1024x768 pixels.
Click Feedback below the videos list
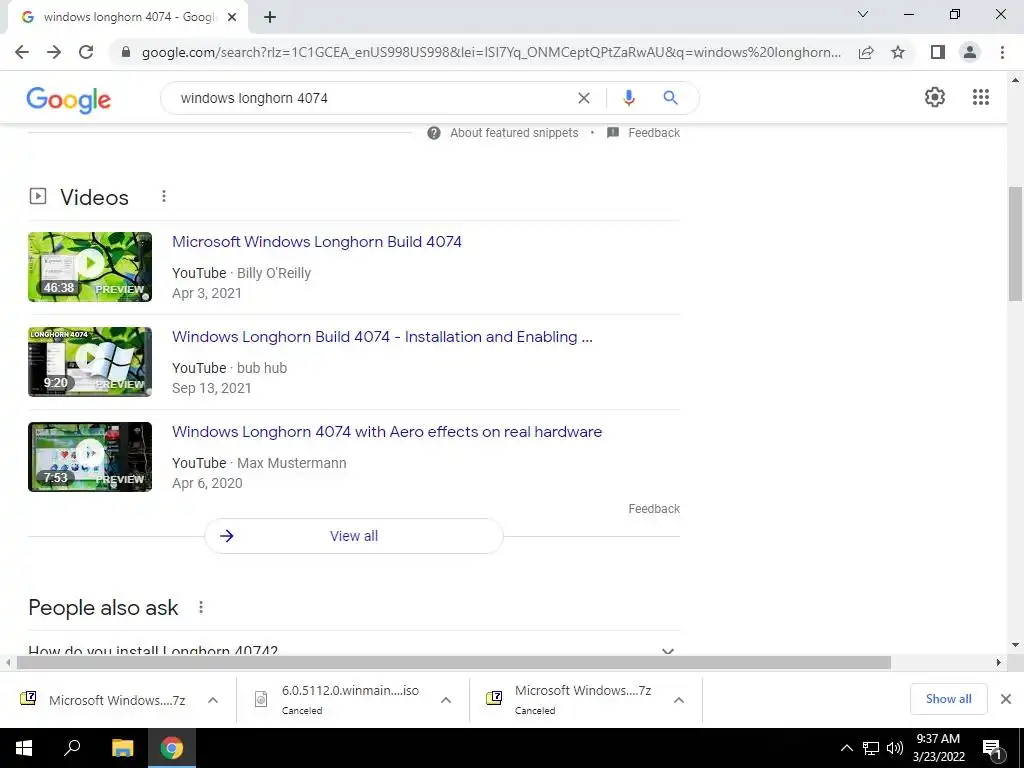654,509
